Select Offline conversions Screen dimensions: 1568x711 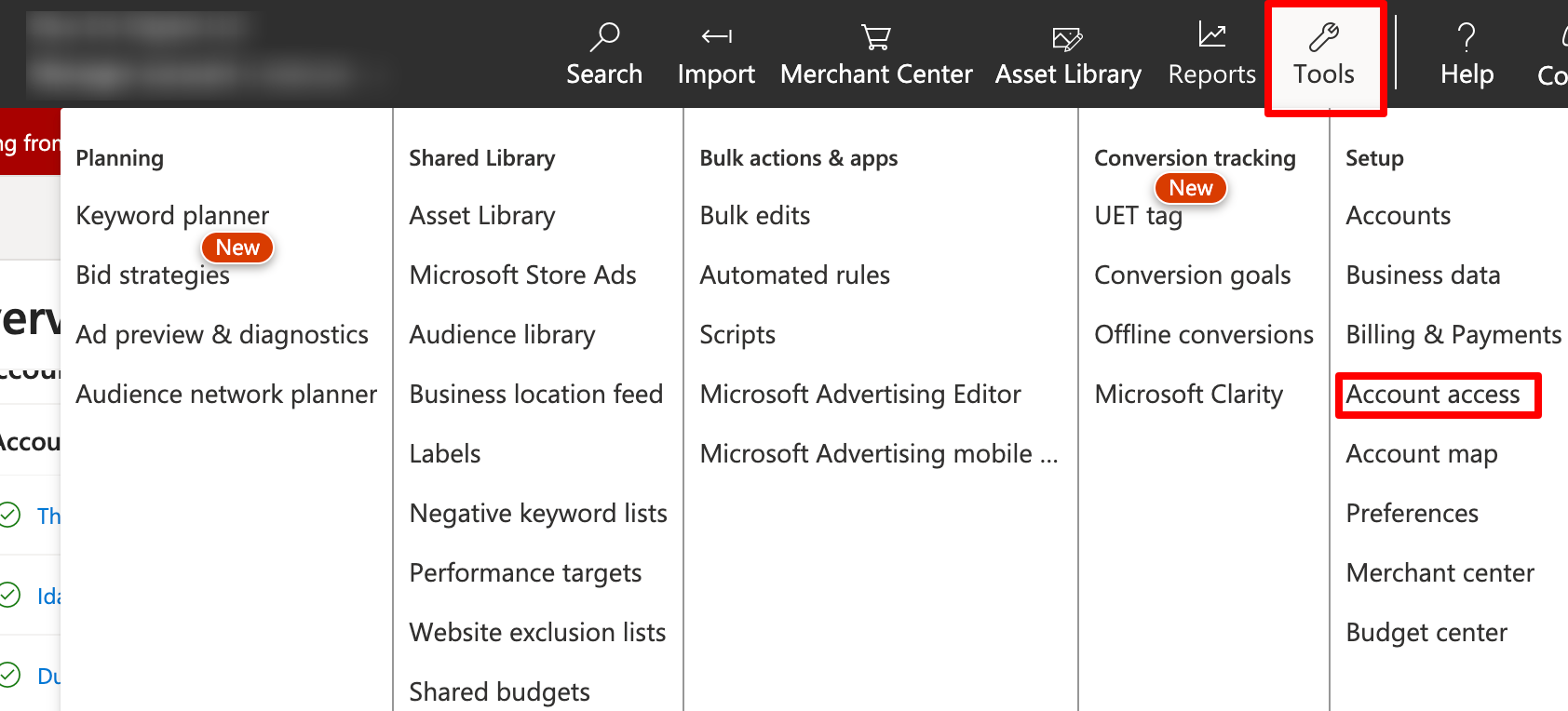1204,335
